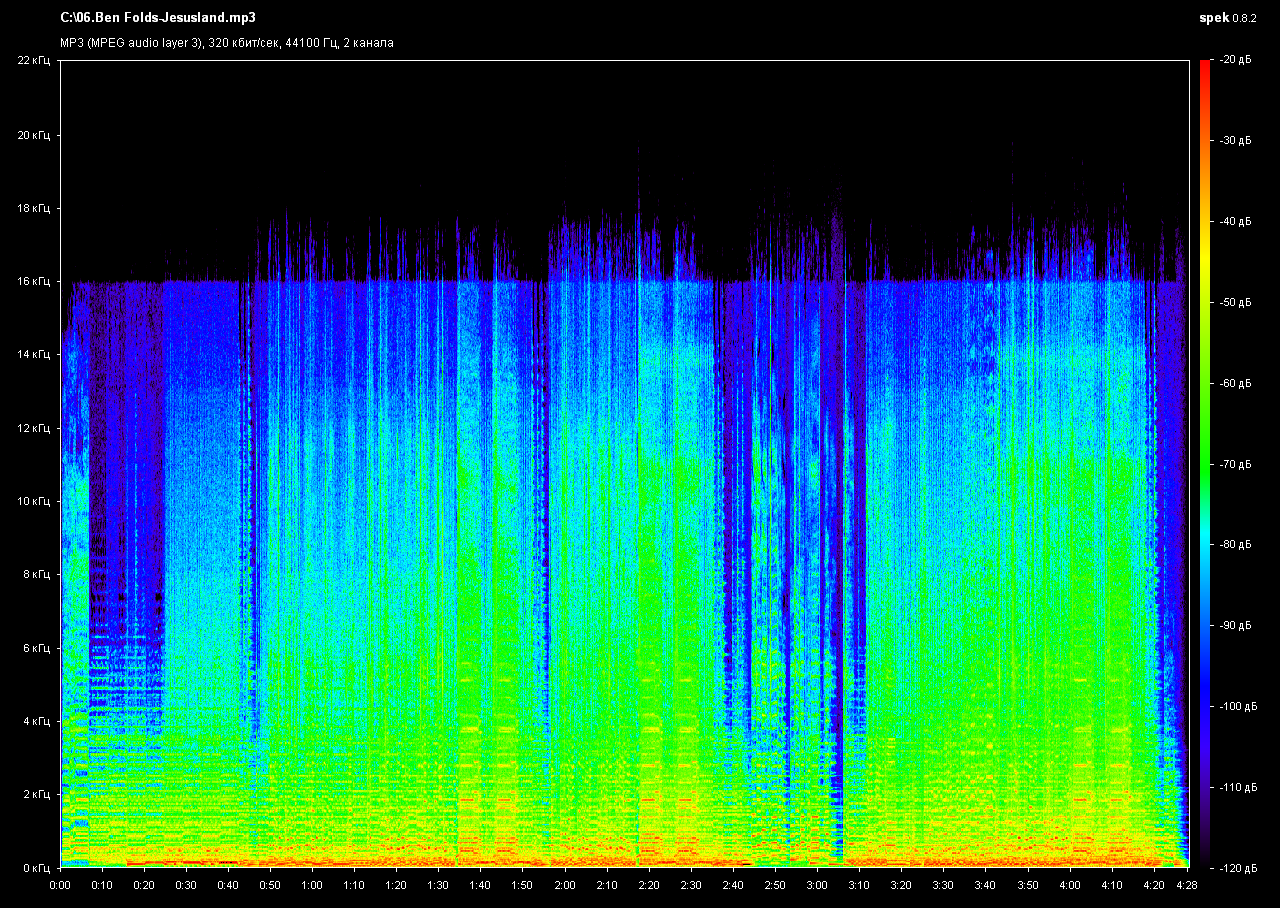This screenshot has width=1280, height=908.
Task: Click the 0 кГц frequency axis label
Action: [35, 868]
